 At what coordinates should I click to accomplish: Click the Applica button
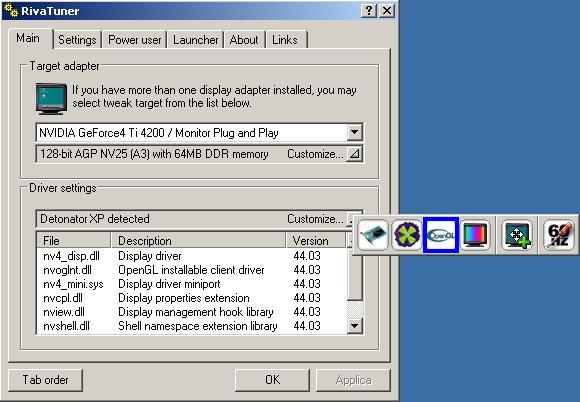(353, 380)
